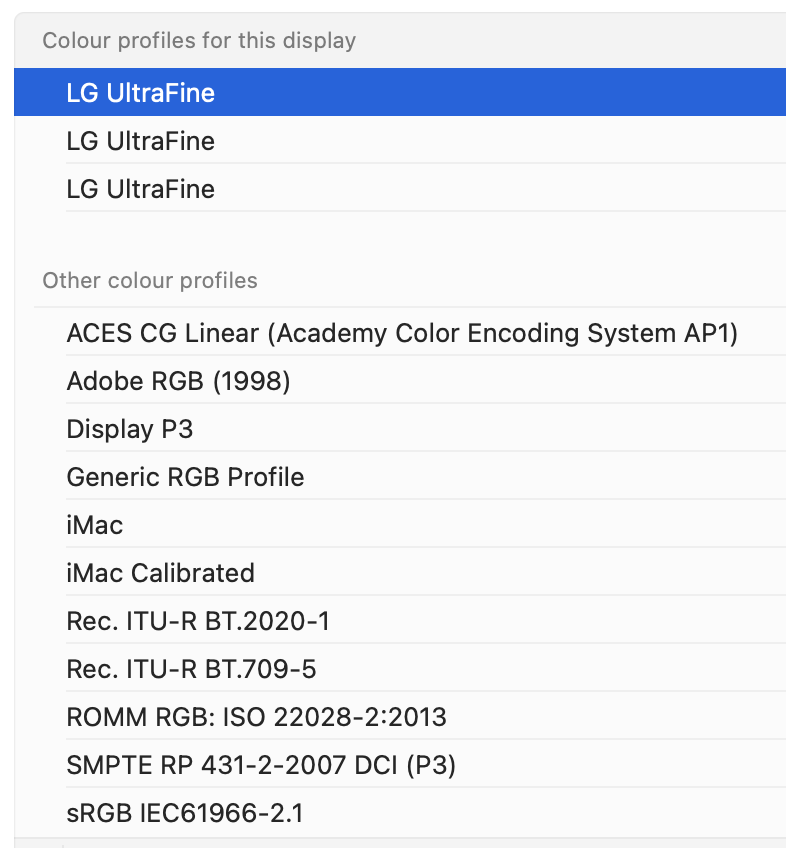This screenshot has width=786, height=848.
Task: Select the ISO 22028-2:2013 ROMM entry
Action: pyautogui.click(x=256, y=717)
